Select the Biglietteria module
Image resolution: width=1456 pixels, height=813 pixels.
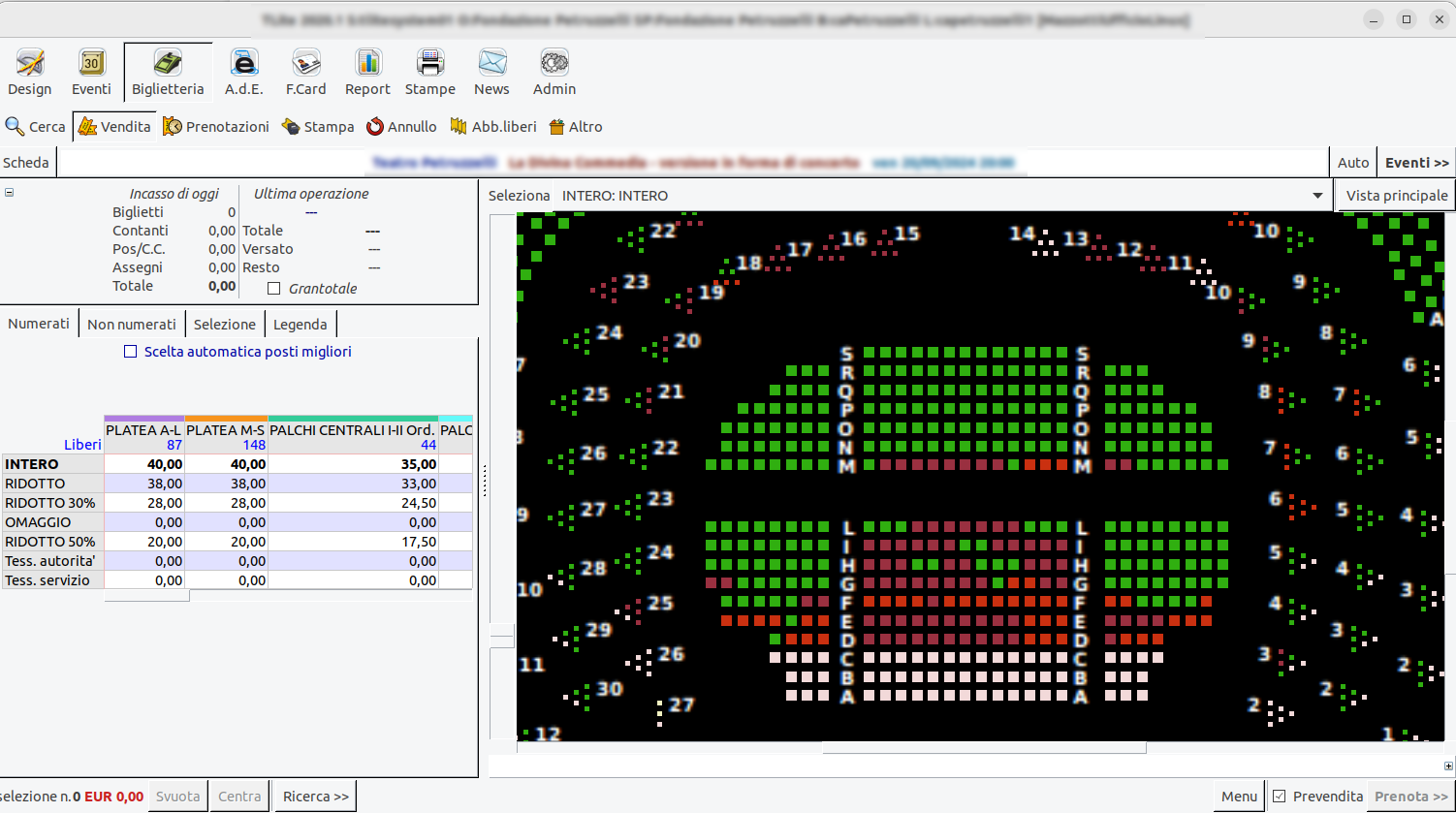(x=168, y=73)
